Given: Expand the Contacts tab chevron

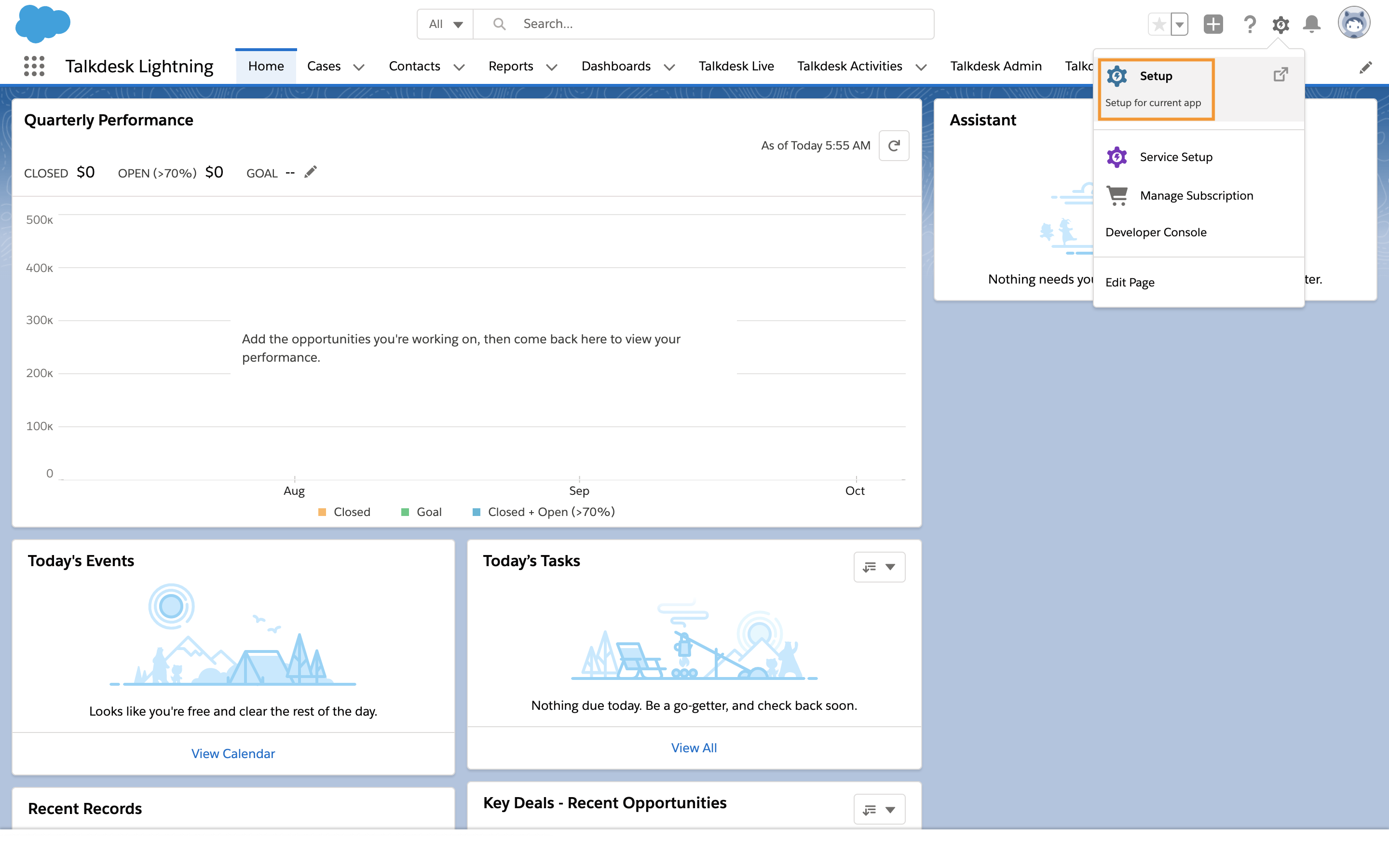Looking at the screenshot, I should (x=459, y=67).
